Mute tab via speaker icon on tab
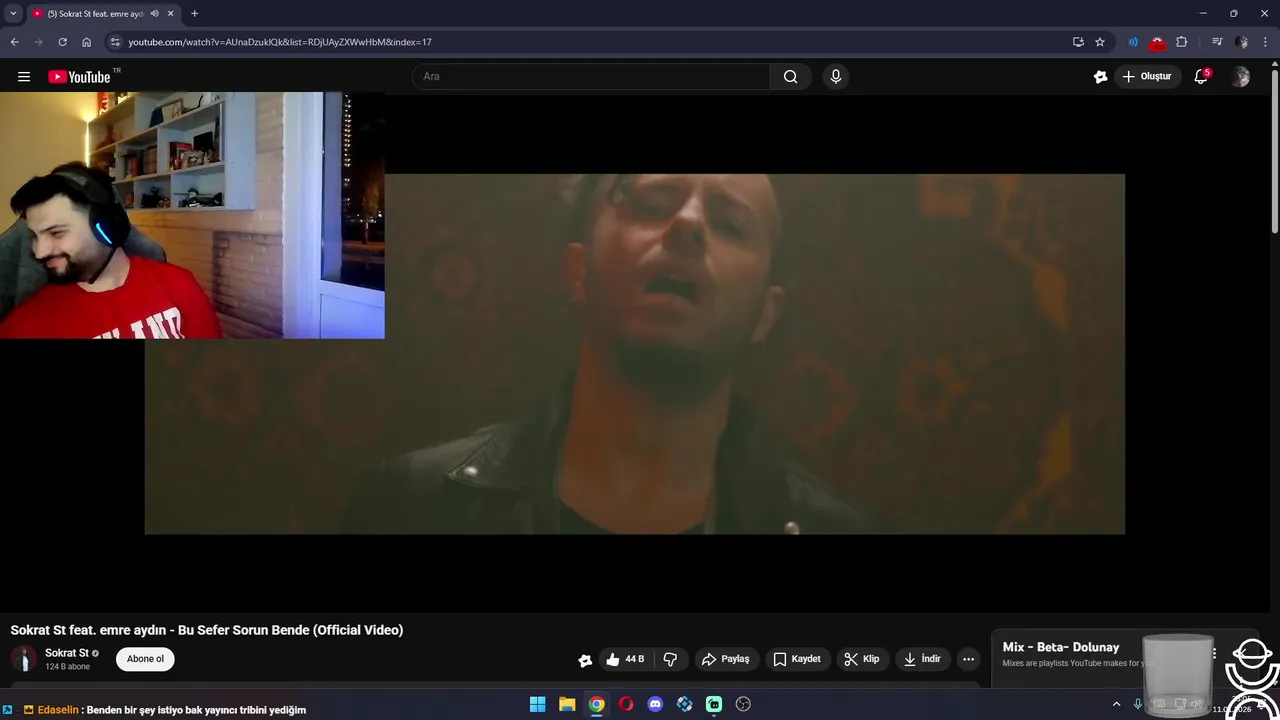 click(x=154, y=14)
